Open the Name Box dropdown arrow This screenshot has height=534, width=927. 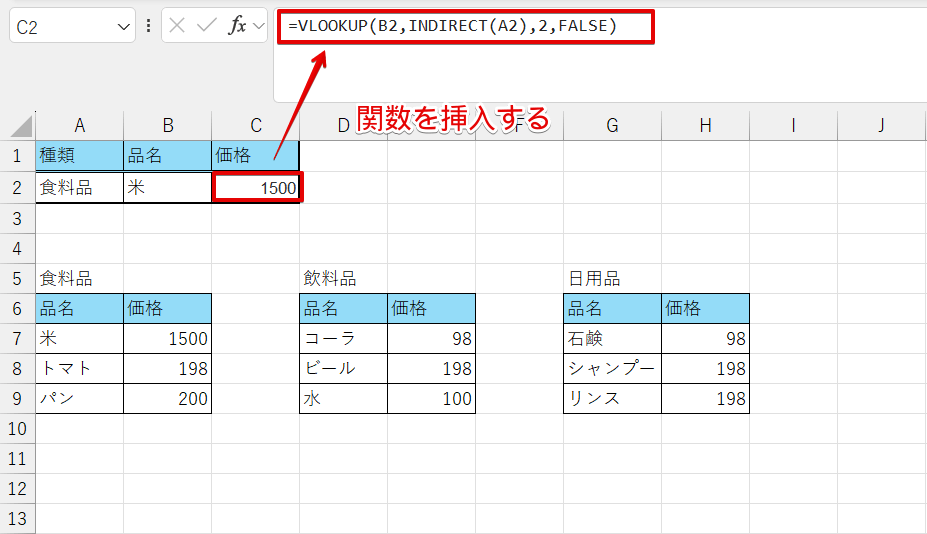123,27
